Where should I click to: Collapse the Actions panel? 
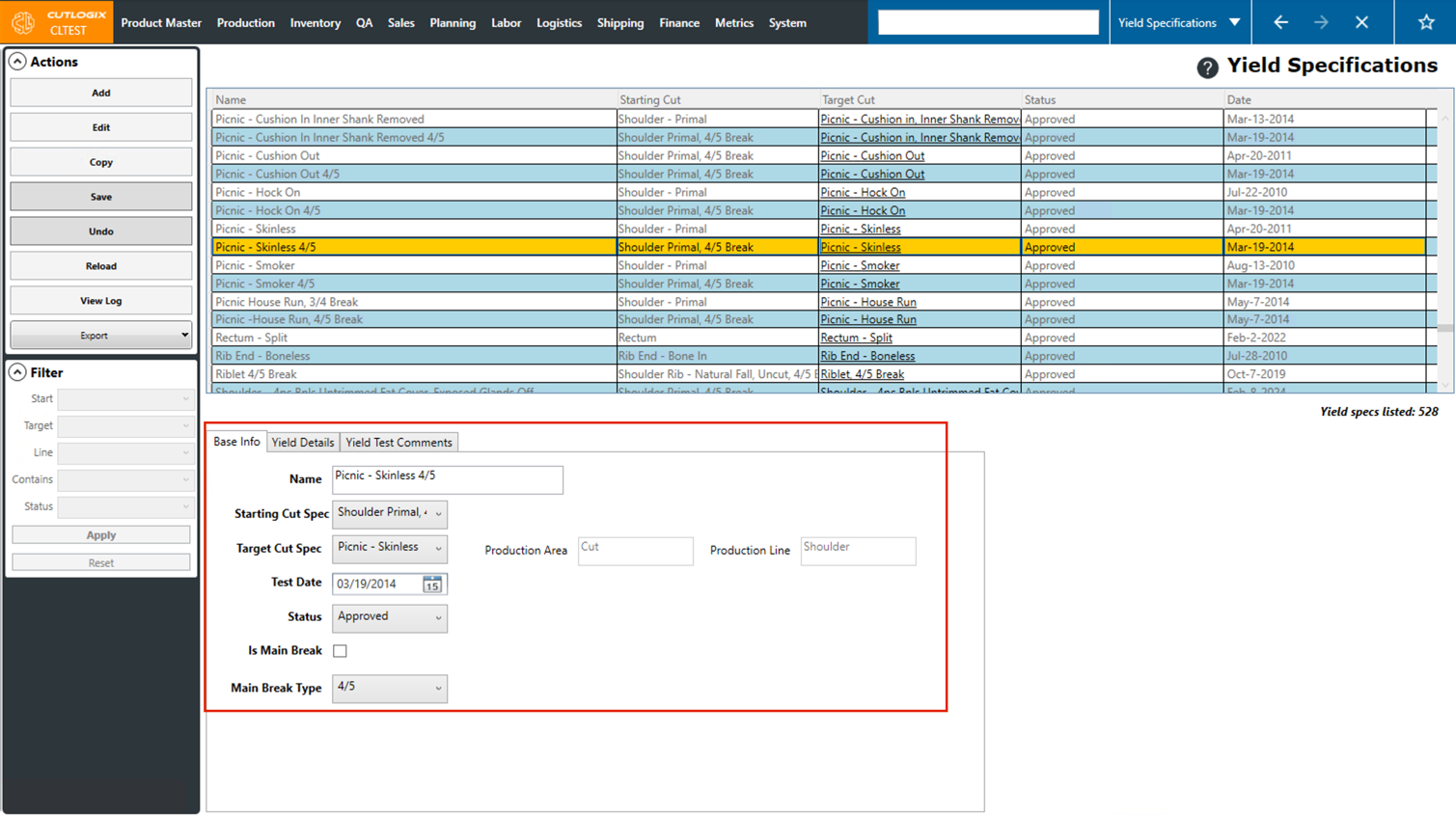pos(17,62)
